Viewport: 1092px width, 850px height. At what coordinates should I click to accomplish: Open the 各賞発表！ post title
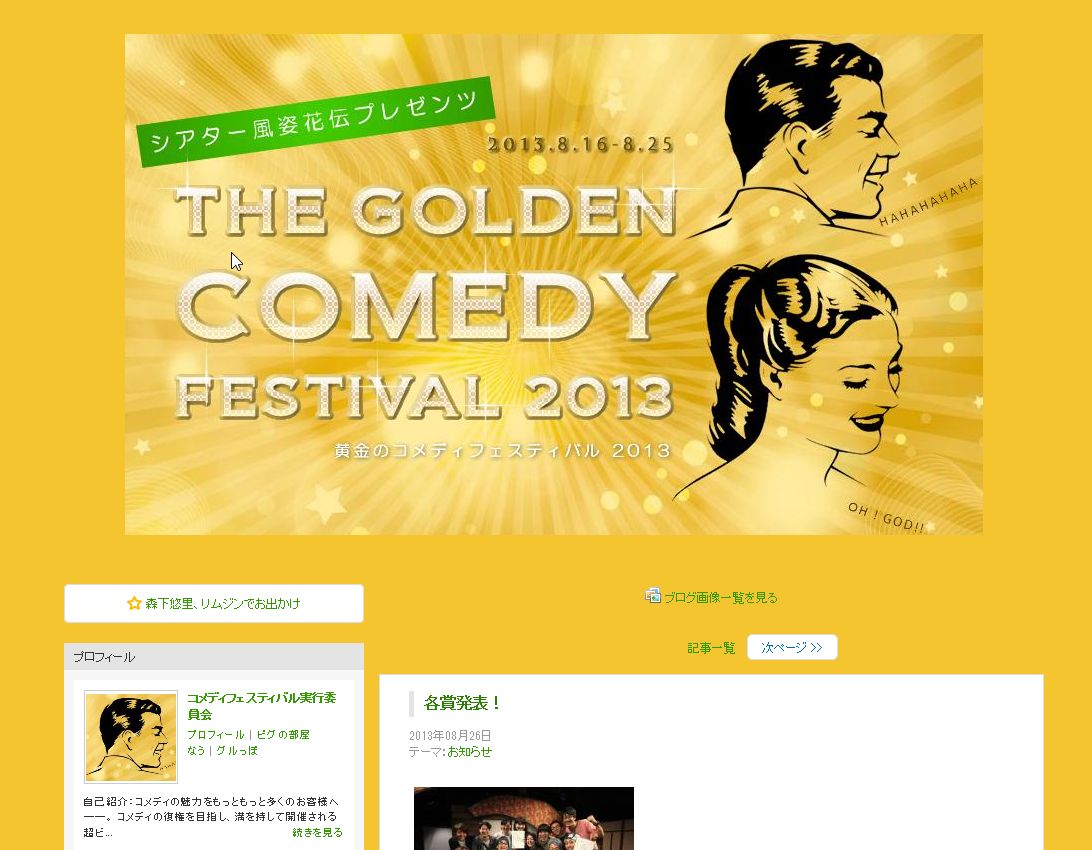tap(462, 703)
